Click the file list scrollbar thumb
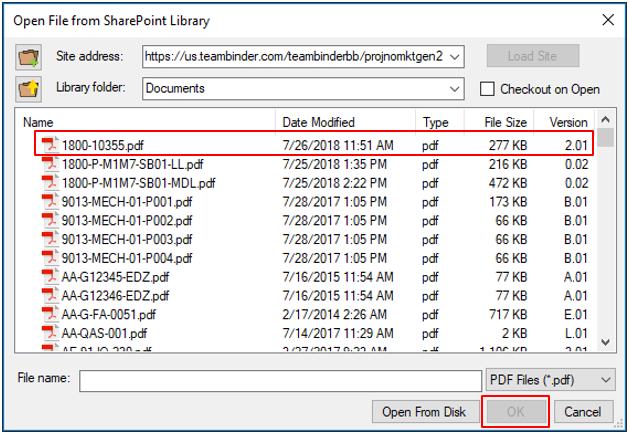 (x=605, y=138)
